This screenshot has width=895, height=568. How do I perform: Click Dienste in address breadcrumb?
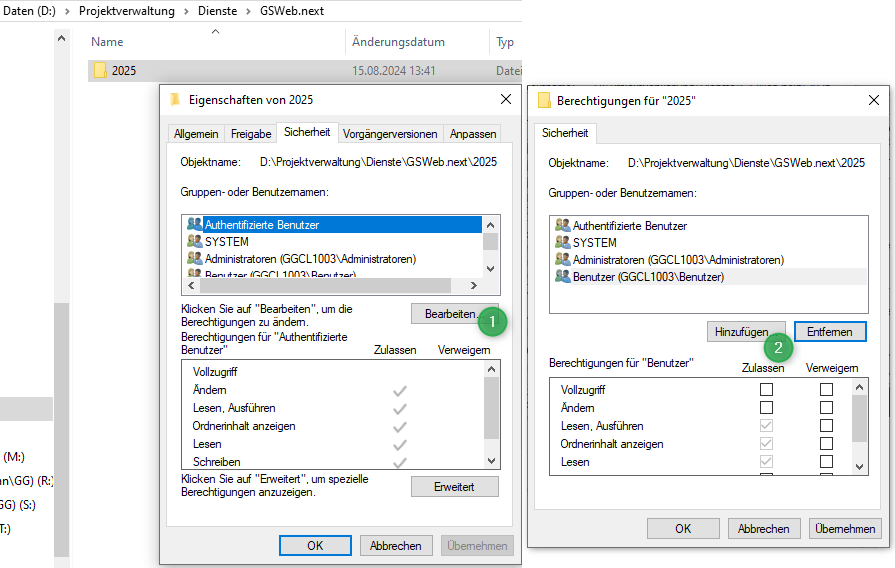217,11
